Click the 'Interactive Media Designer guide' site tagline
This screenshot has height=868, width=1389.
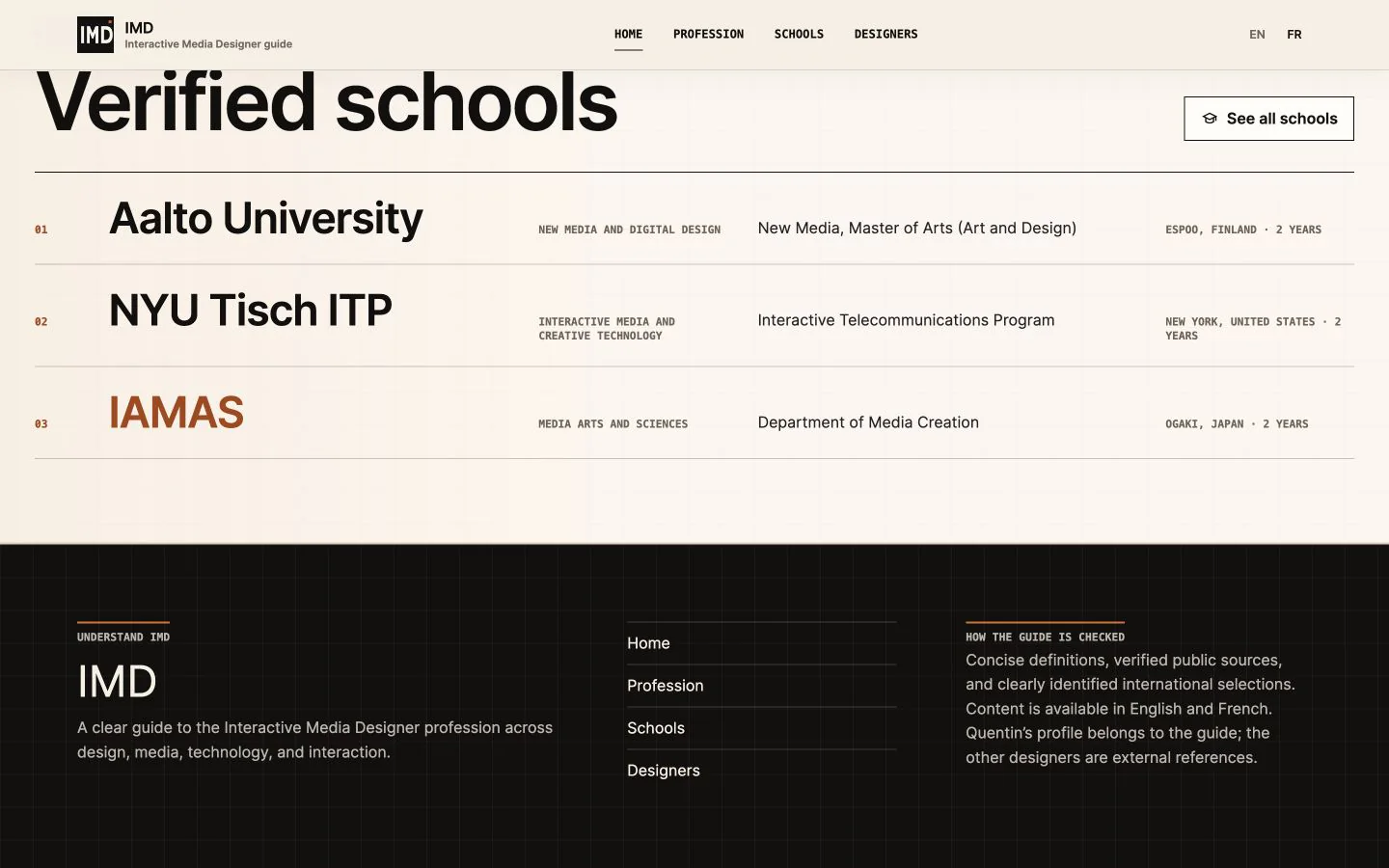coord(208,44)
